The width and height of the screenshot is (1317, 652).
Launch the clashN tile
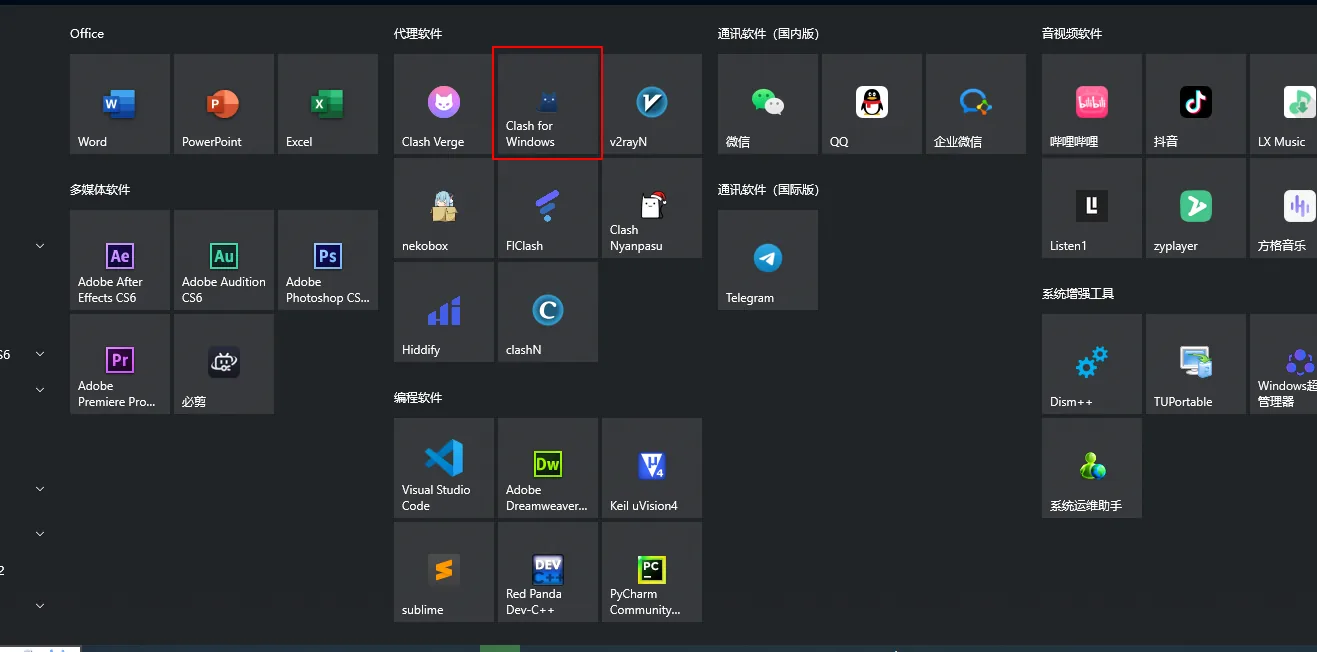point(548,312)
